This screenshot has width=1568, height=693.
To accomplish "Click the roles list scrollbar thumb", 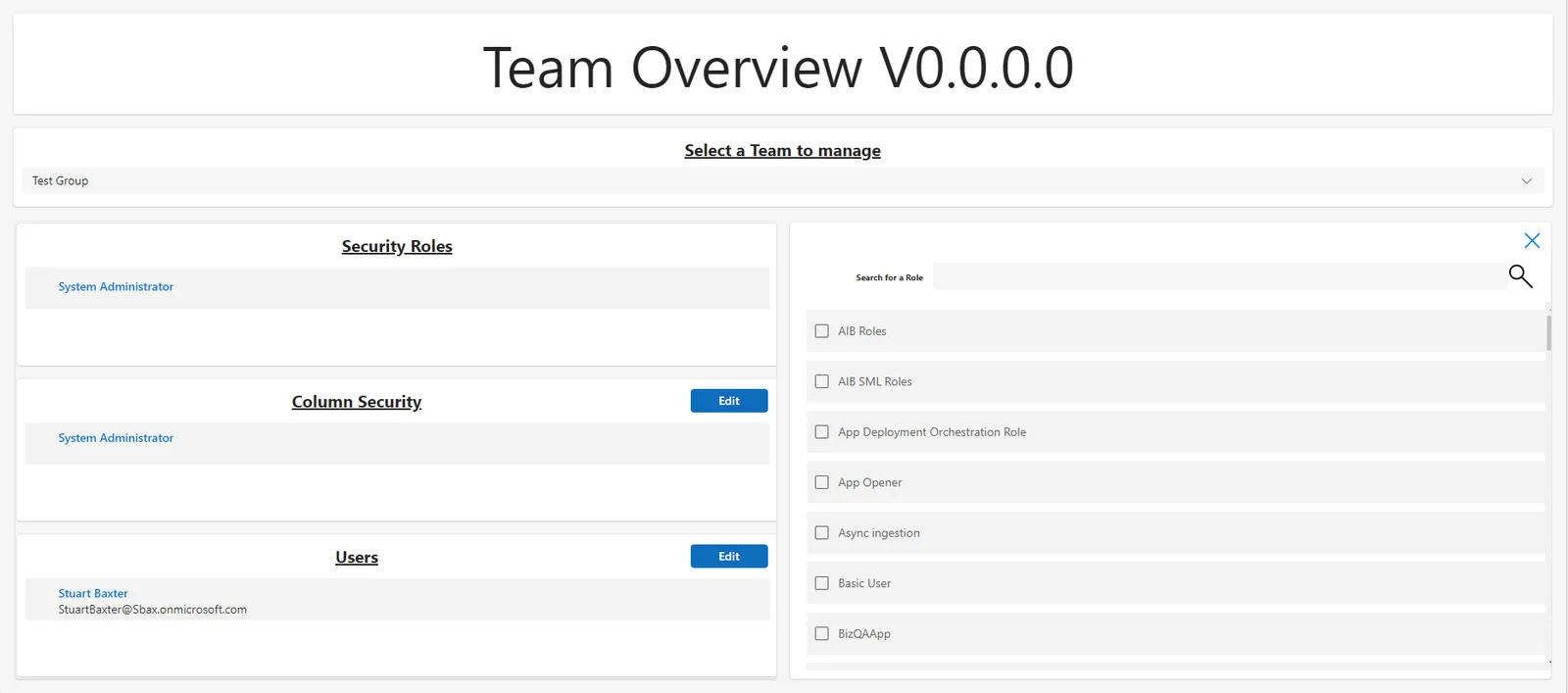I will click(x=1548, y=332).
